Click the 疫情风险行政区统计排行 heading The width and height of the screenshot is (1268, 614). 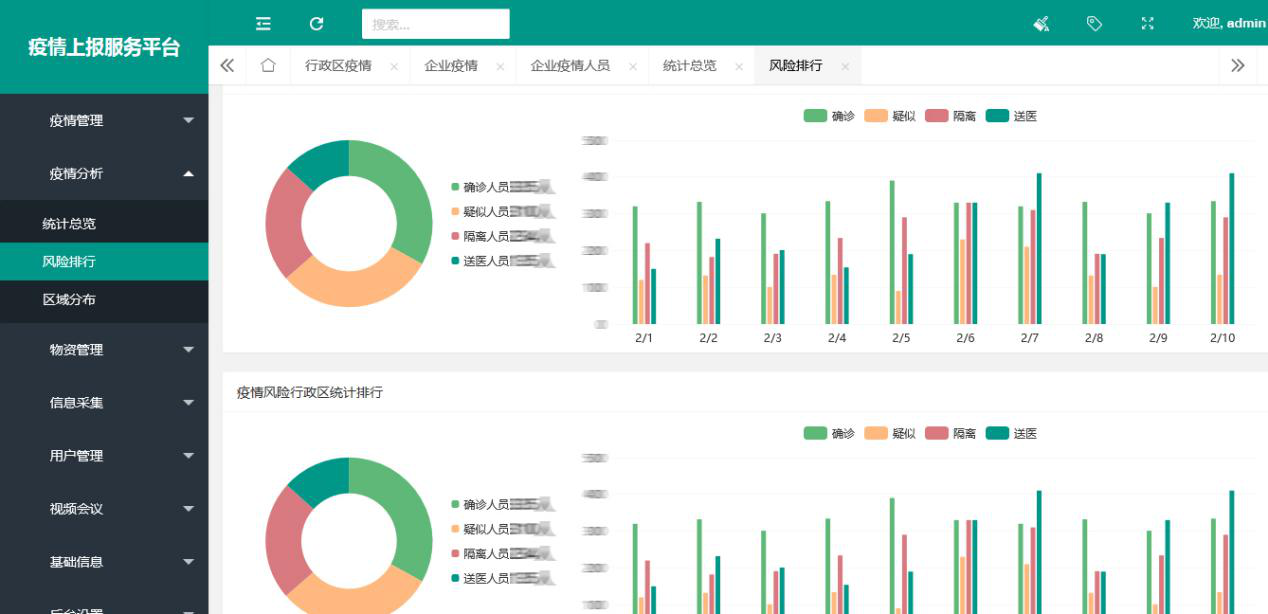(310, 392)
